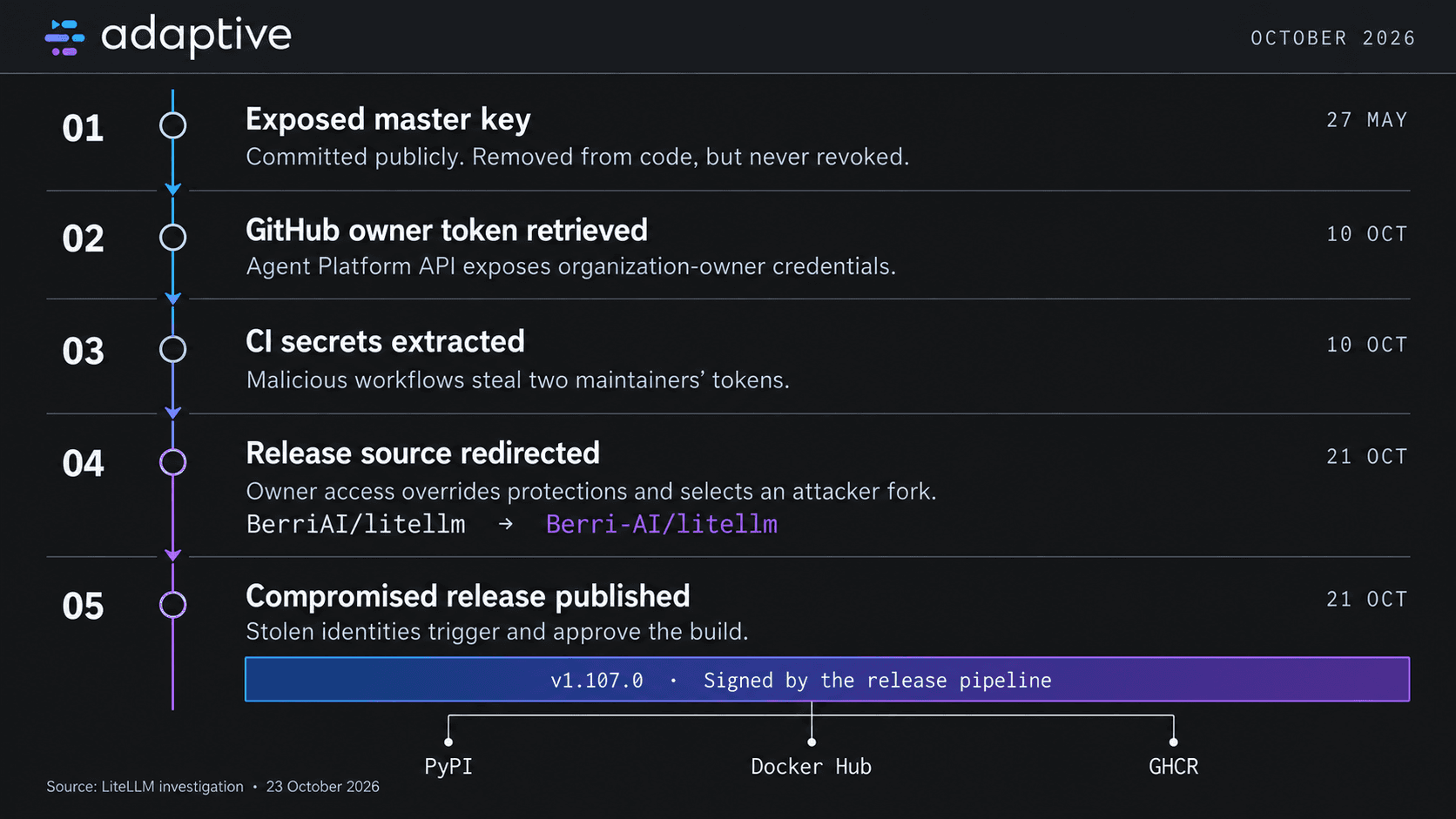
Task: Click the step number 04
Action: pyautogui.click(x=83, y=464)
